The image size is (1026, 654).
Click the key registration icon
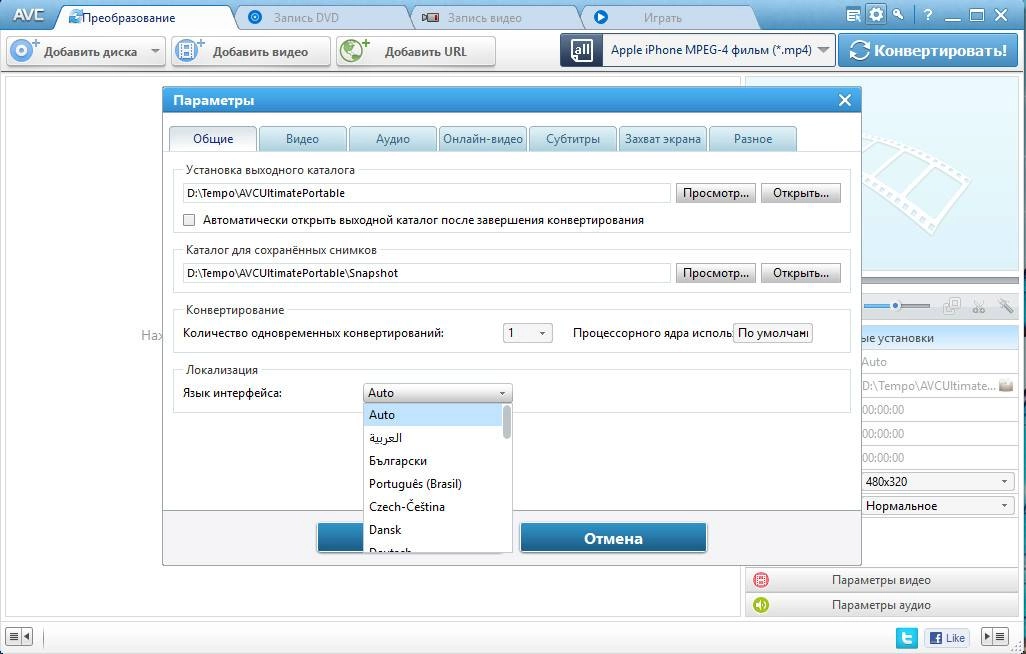[898, 14]
